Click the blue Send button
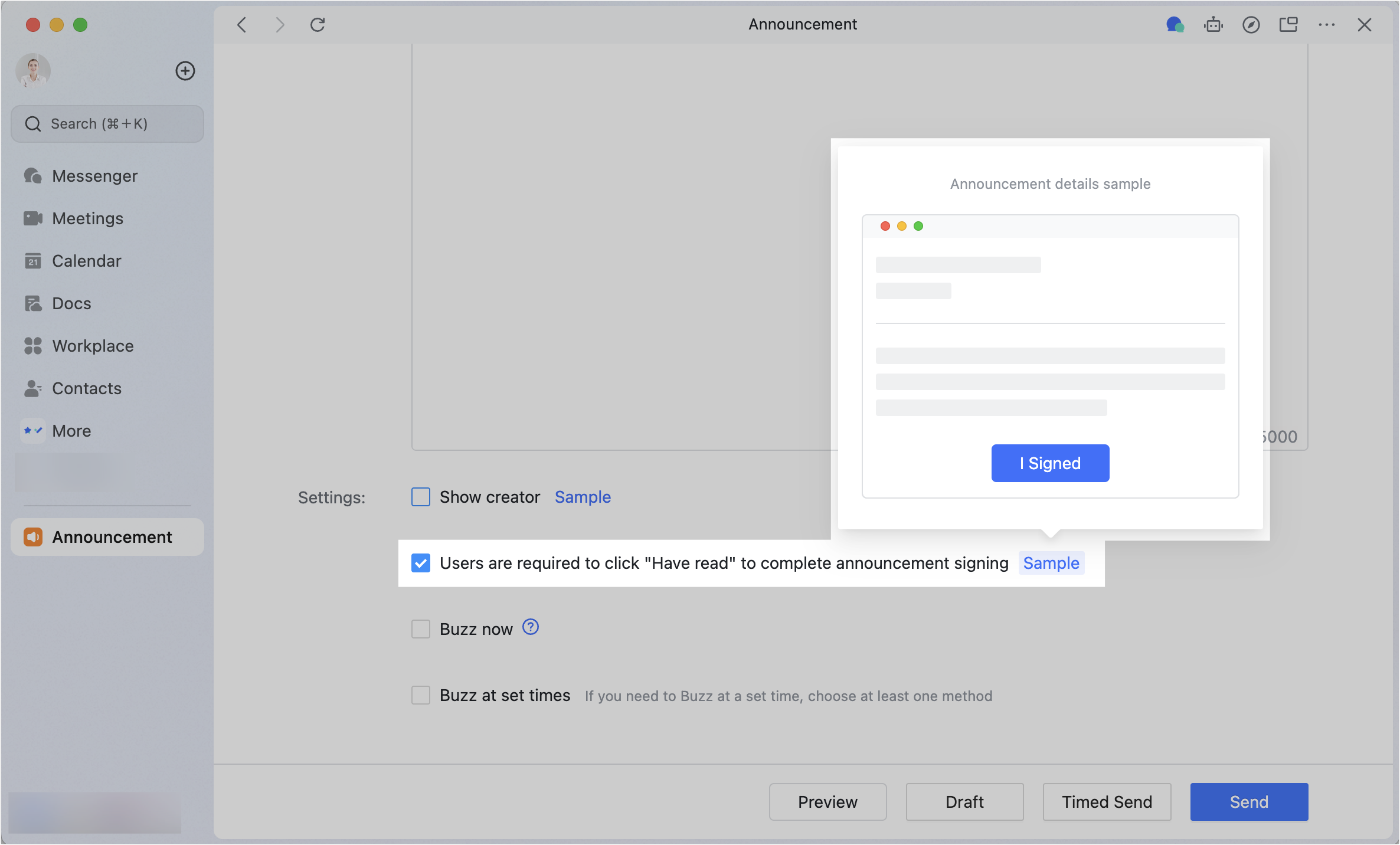Image resolution: width=1400 pixels, height=845 pixels. pyautogui.click(x=1249, y=802)
